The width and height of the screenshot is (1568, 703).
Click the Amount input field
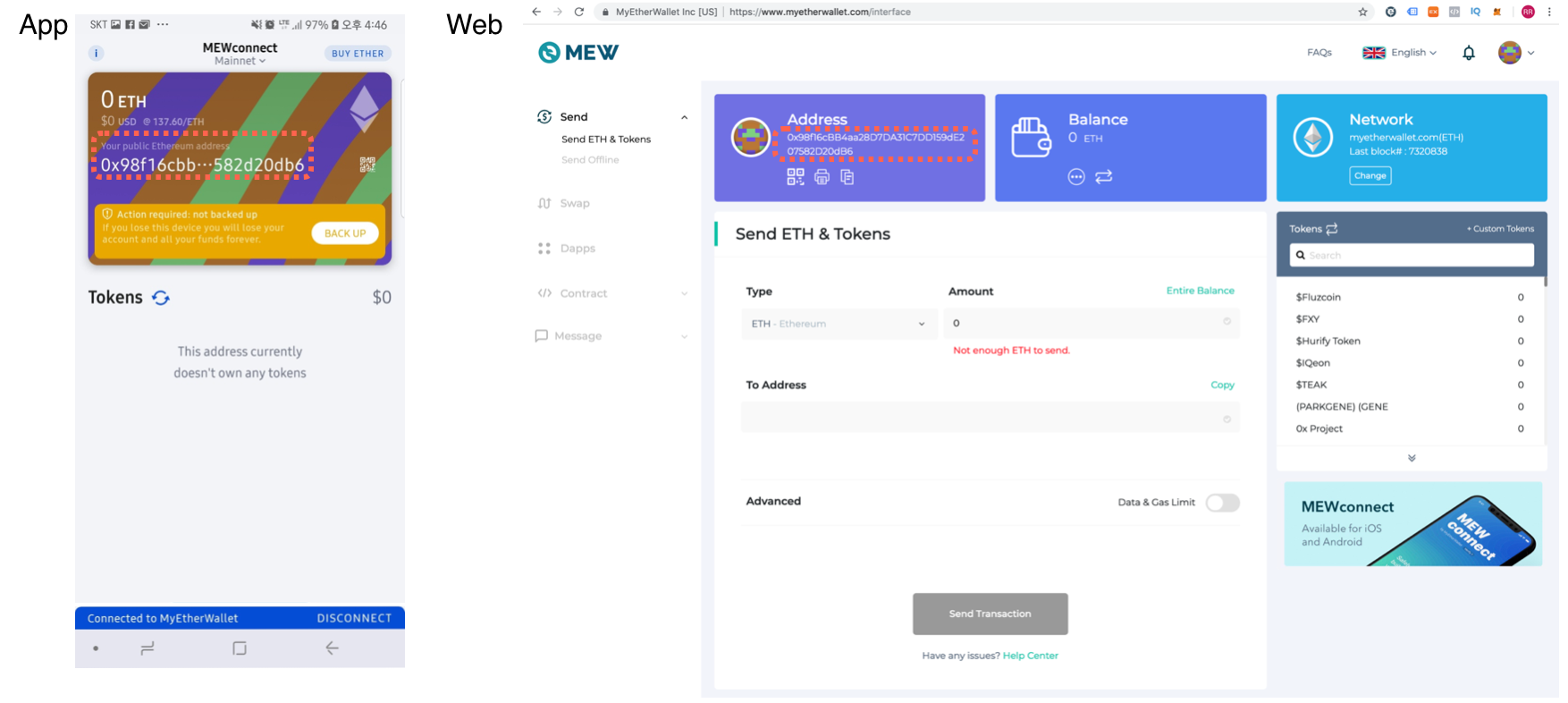tap(1092, 323)
